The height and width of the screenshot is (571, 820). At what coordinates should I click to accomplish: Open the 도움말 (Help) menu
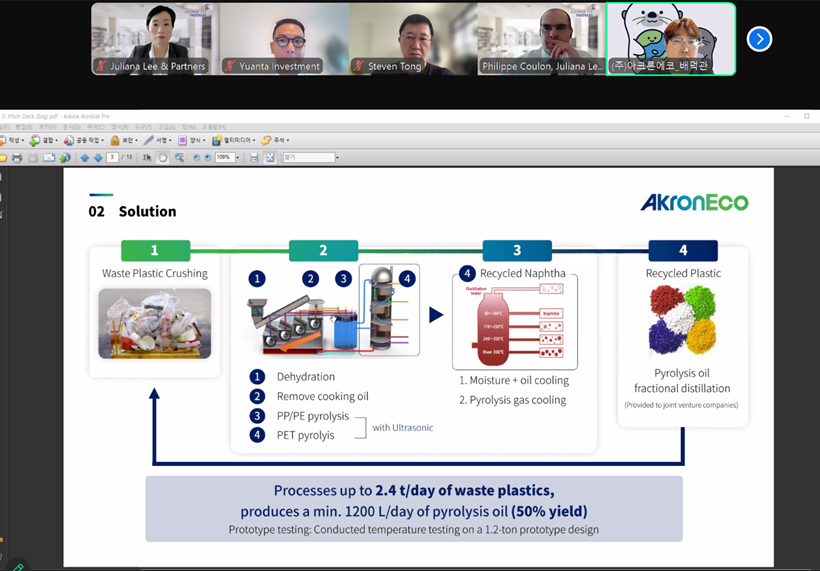pyautogui.click(x=214, y=127)
